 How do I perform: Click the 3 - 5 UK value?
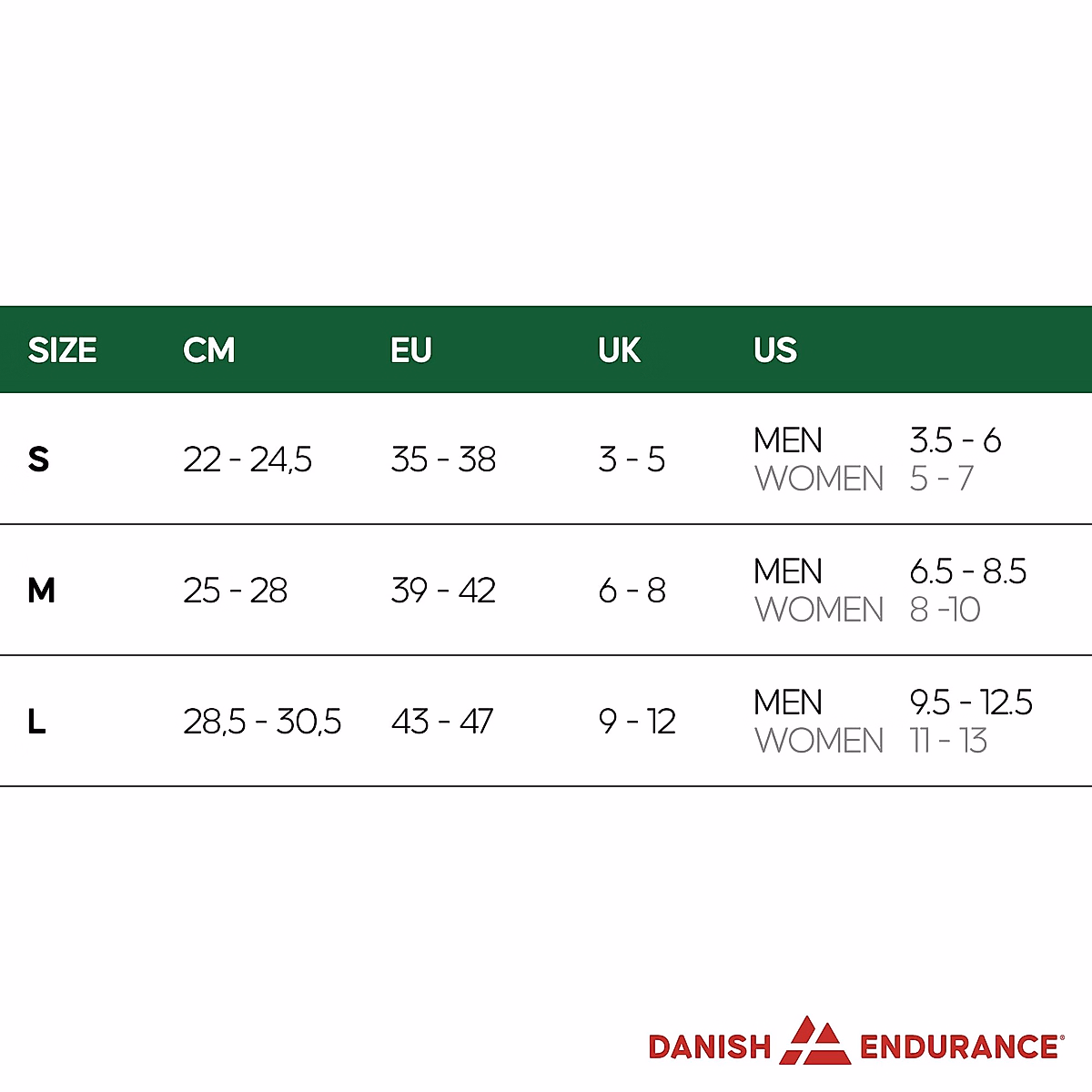[x=632, y=460]
